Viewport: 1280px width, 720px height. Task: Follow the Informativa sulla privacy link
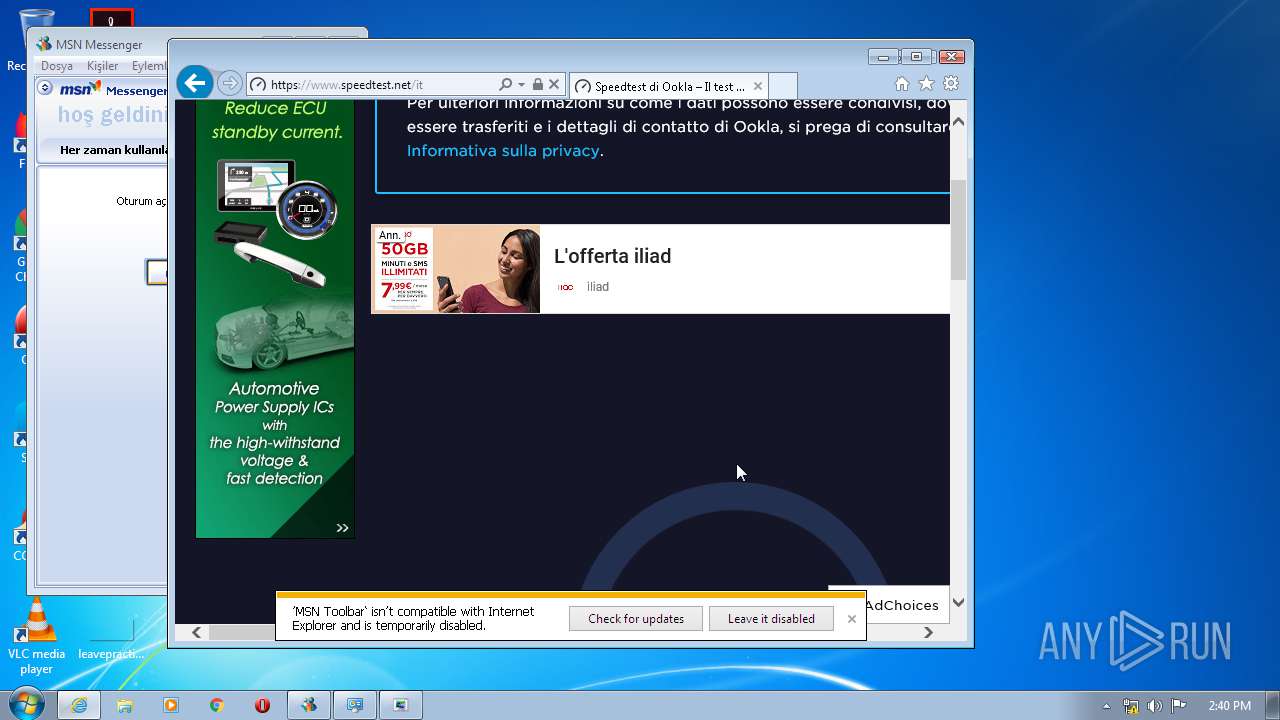point(503,151)
